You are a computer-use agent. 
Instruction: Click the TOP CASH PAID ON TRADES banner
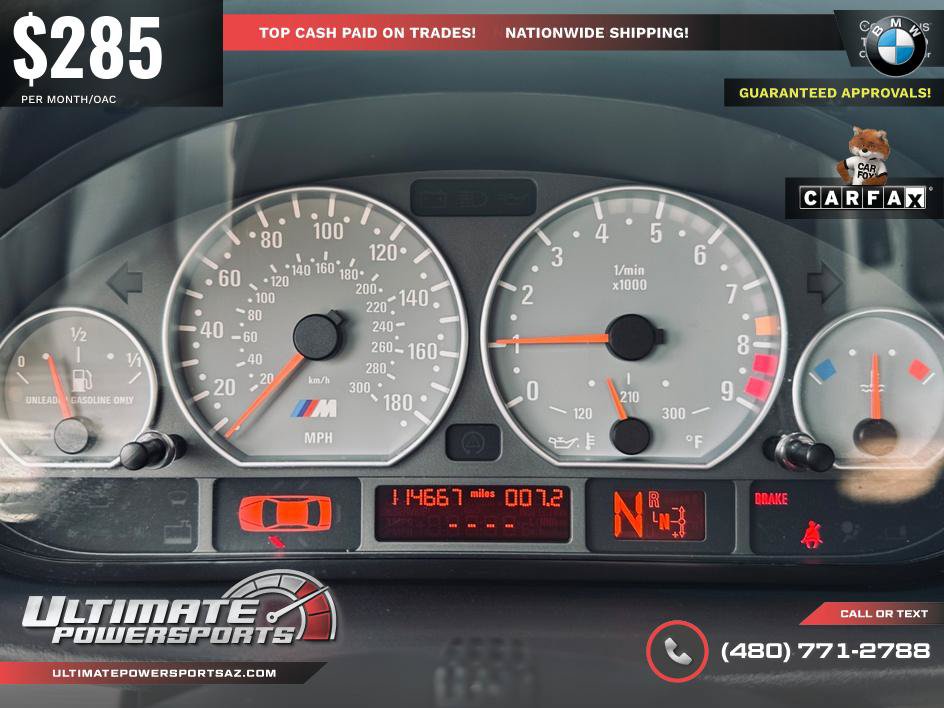coord(367,33)
